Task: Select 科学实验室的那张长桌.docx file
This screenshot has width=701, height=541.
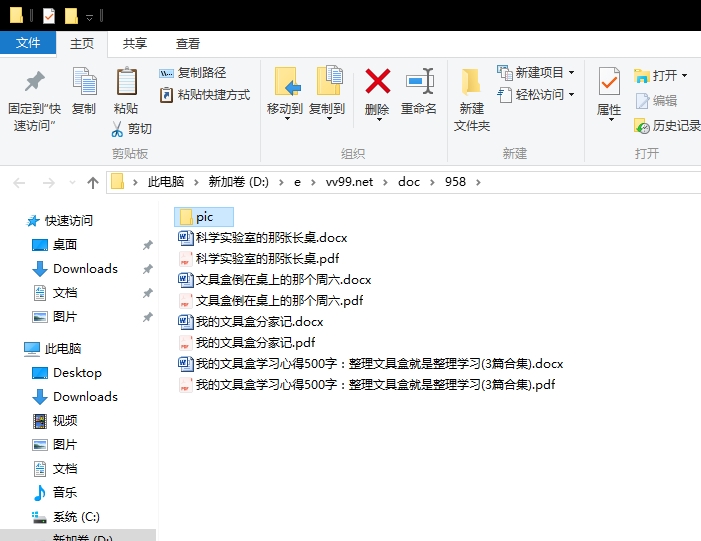Action: point(263,238)
